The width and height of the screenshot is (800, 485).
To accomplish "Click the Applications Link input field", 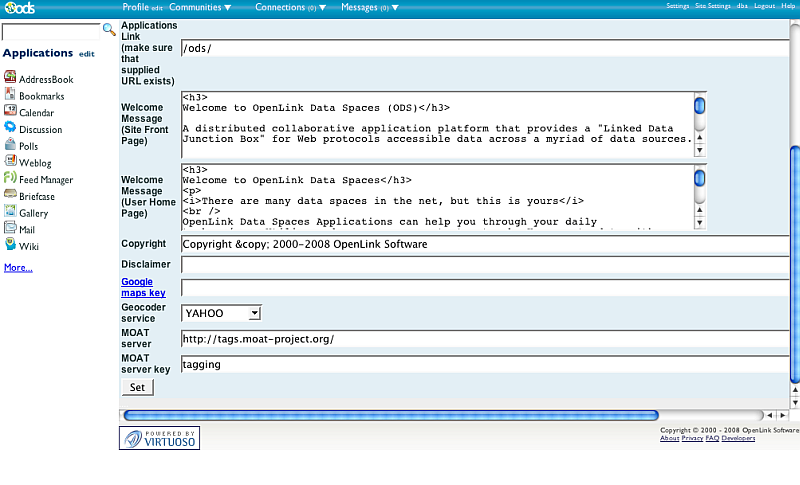I will pos(485,48).
